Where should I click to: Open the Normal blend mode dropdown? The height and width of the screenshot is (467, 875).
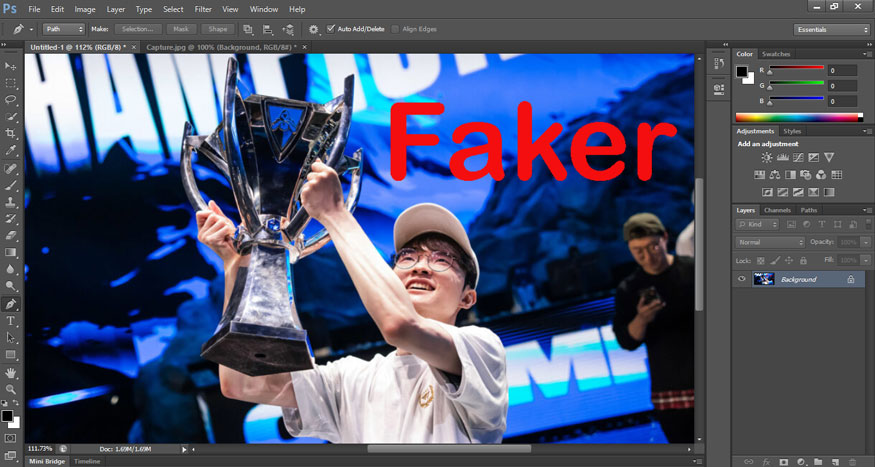(x=770, y=243)
